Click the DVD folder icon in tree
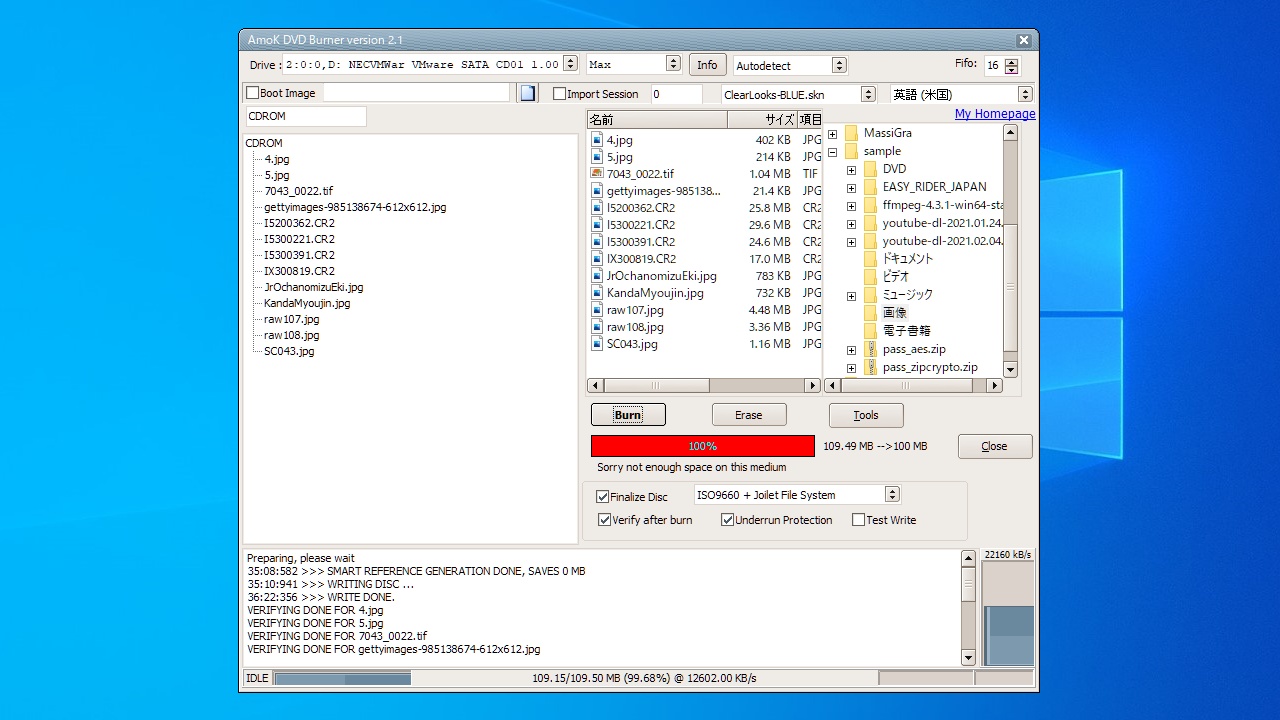1280x720 pixels. point(870,169)
